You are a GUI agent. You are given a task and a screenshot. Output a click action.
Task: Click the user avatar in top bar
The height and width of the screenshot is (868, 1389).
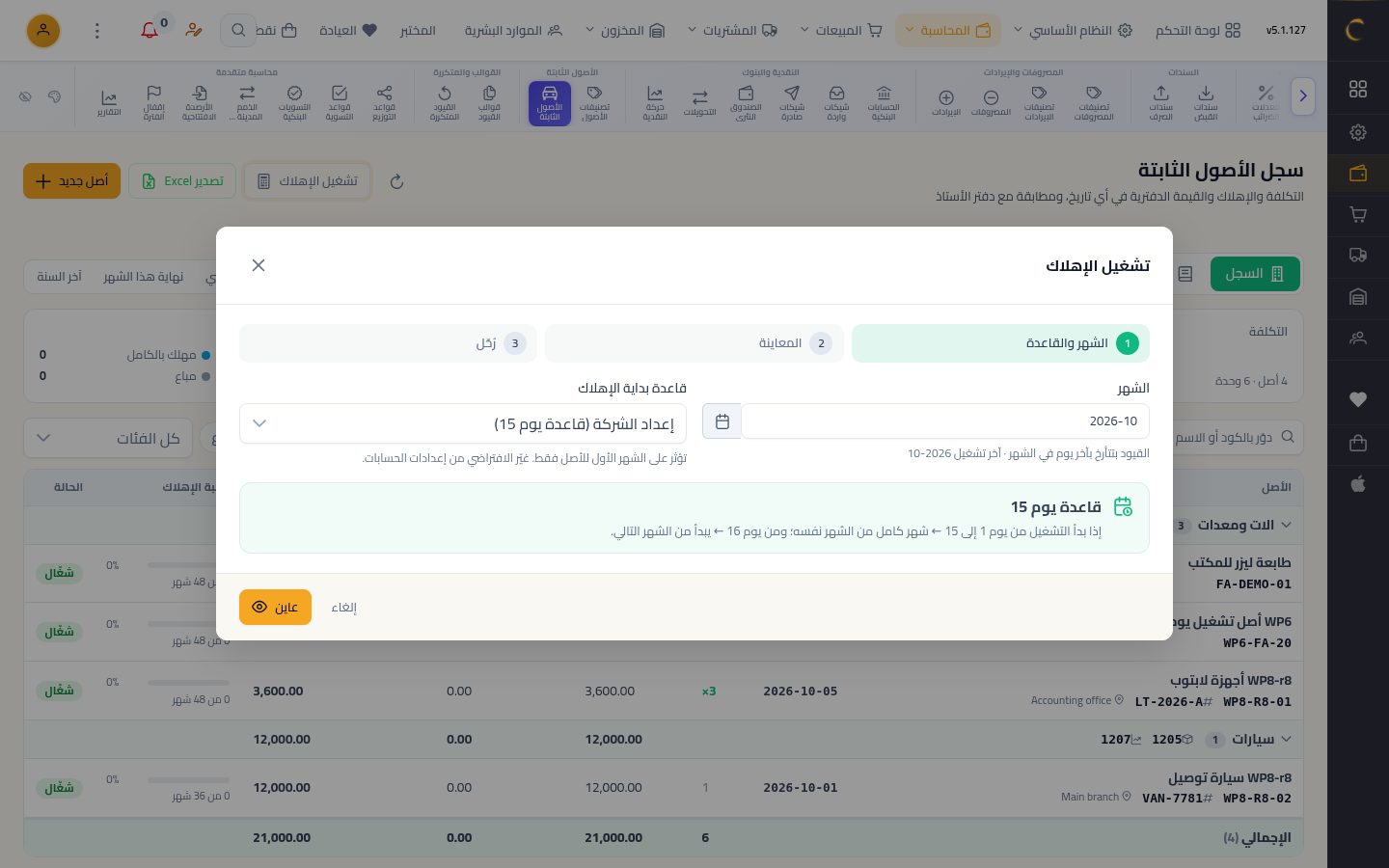[x=42, y=31]
